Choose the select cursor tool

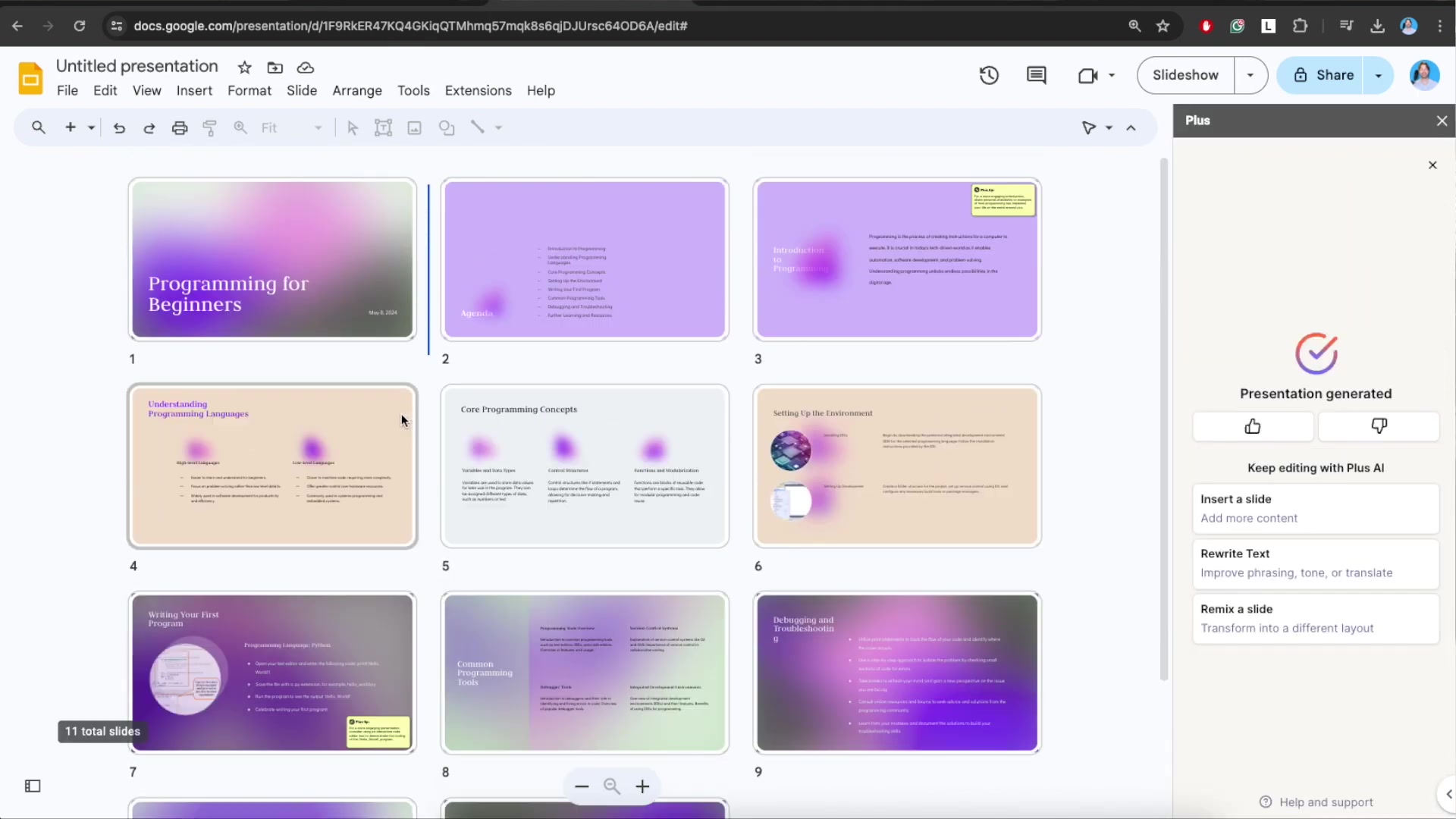click(353, 127)
